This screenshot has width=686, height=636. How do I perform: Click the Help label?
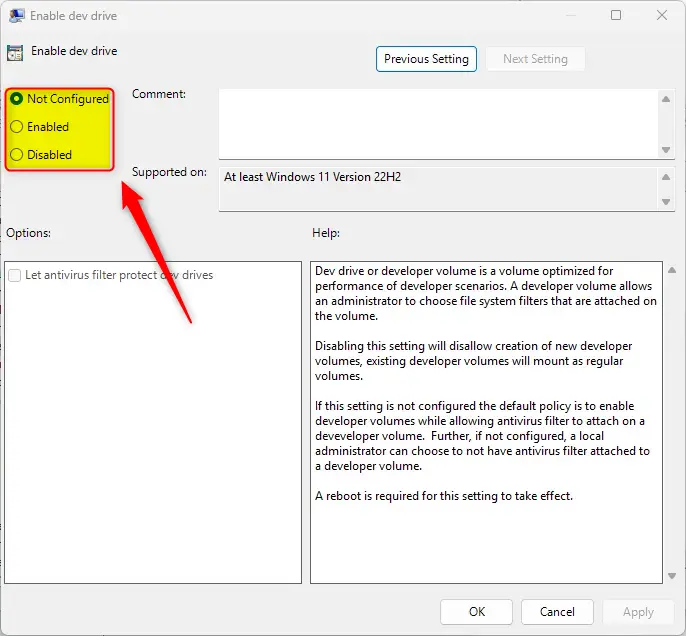pyautogui.click(x=326, y=233)
